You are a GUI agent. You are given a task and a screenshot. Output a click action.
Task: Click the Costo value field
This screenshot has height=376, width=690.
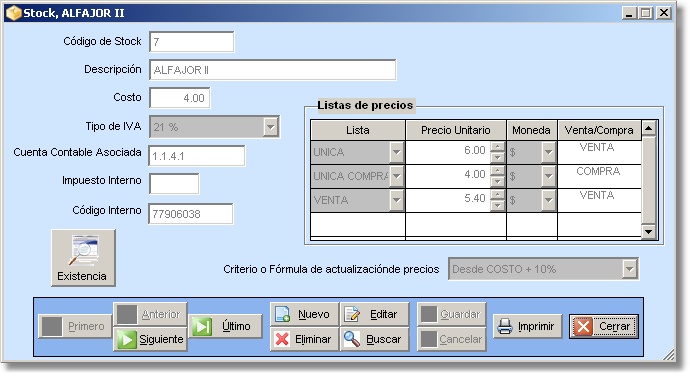click(180, 98)
